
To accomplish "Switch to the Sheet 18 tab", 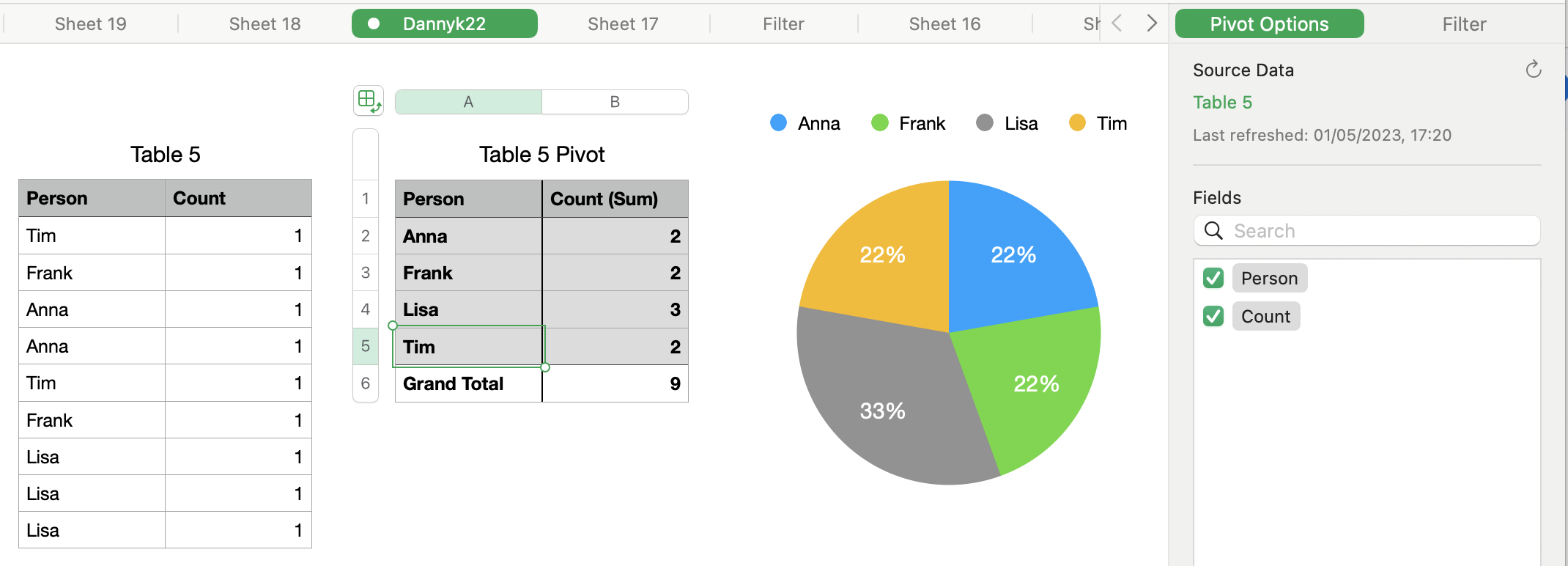I will click(x=265, y=24).
